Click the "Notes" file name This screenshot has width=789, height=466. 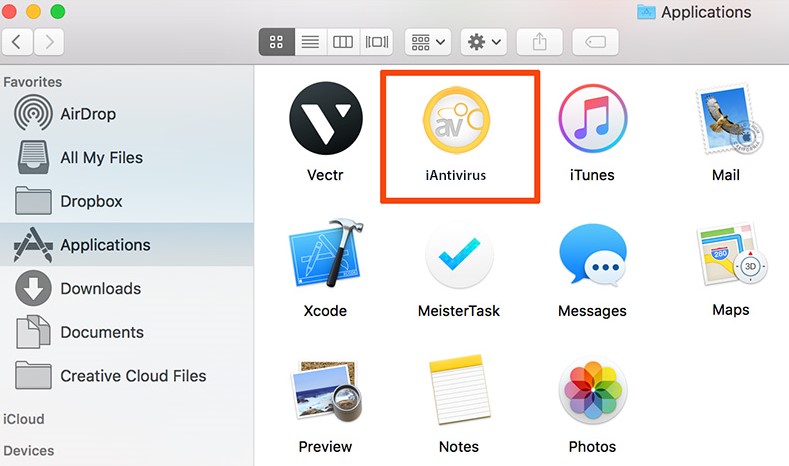pos(459,446)
